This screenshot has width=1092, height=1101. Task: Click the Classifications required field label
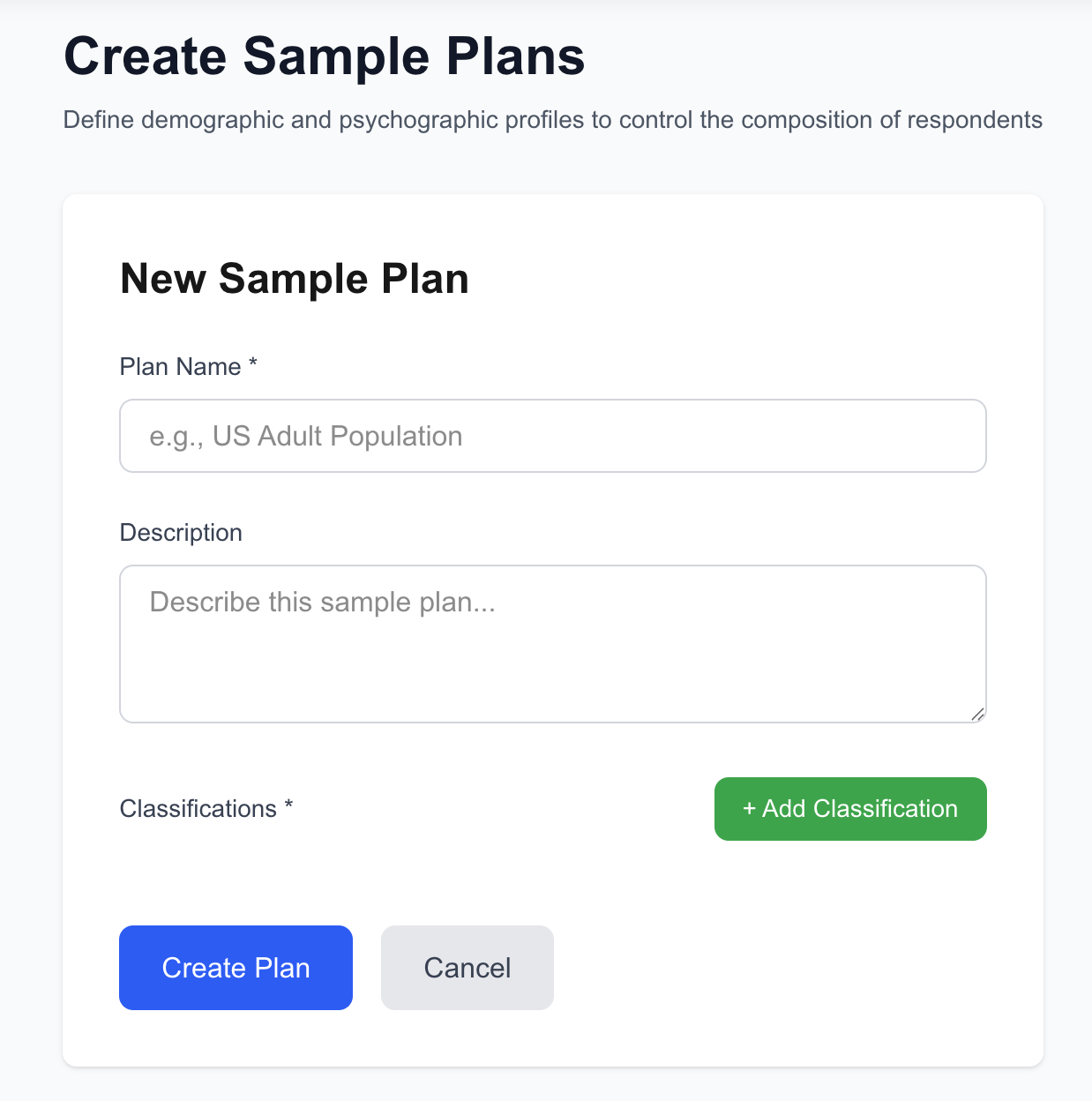coord(206,808)
